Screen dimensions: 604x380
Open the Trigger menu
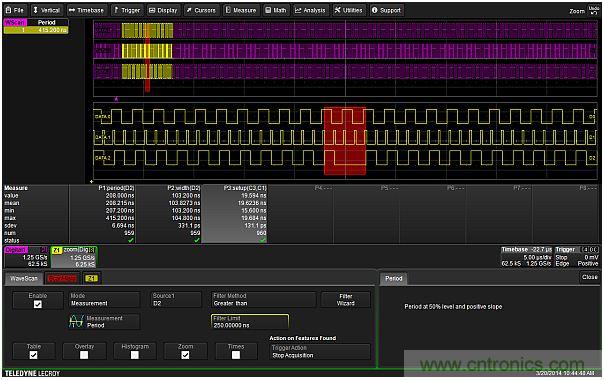point(127,10)
